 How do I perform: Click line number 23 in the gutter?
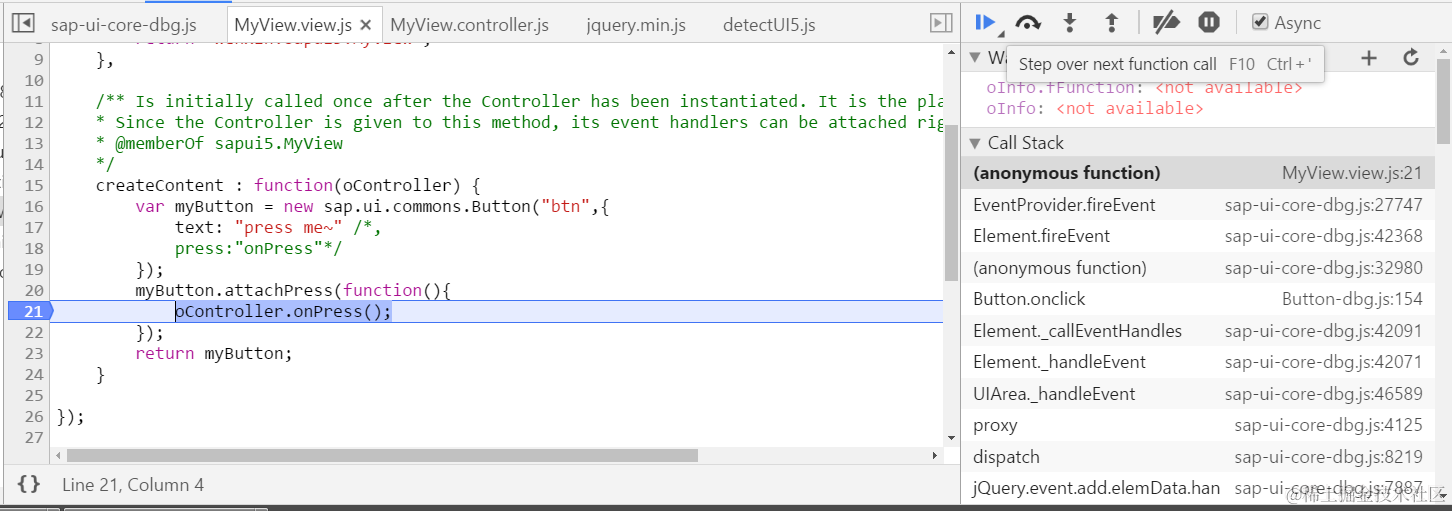(34, 353)
